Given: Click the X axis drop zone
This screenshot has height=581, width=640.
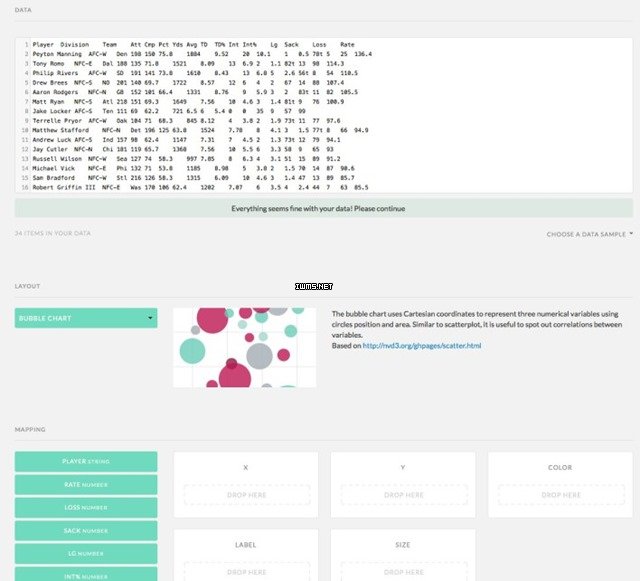Looking at the screenshot, I should [x=245, y=495].
